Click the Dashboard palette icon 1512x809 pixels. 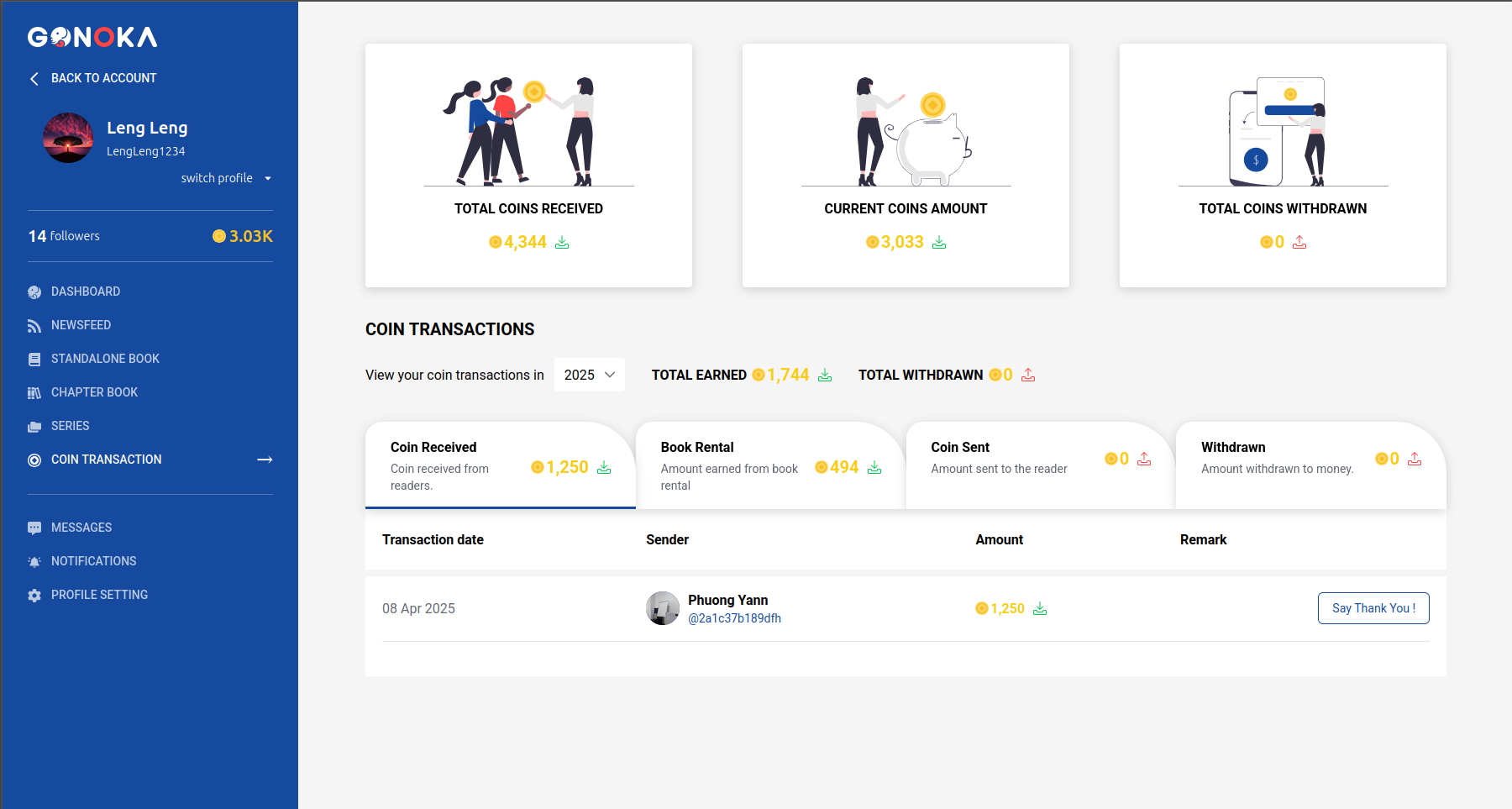coord(34,292)
